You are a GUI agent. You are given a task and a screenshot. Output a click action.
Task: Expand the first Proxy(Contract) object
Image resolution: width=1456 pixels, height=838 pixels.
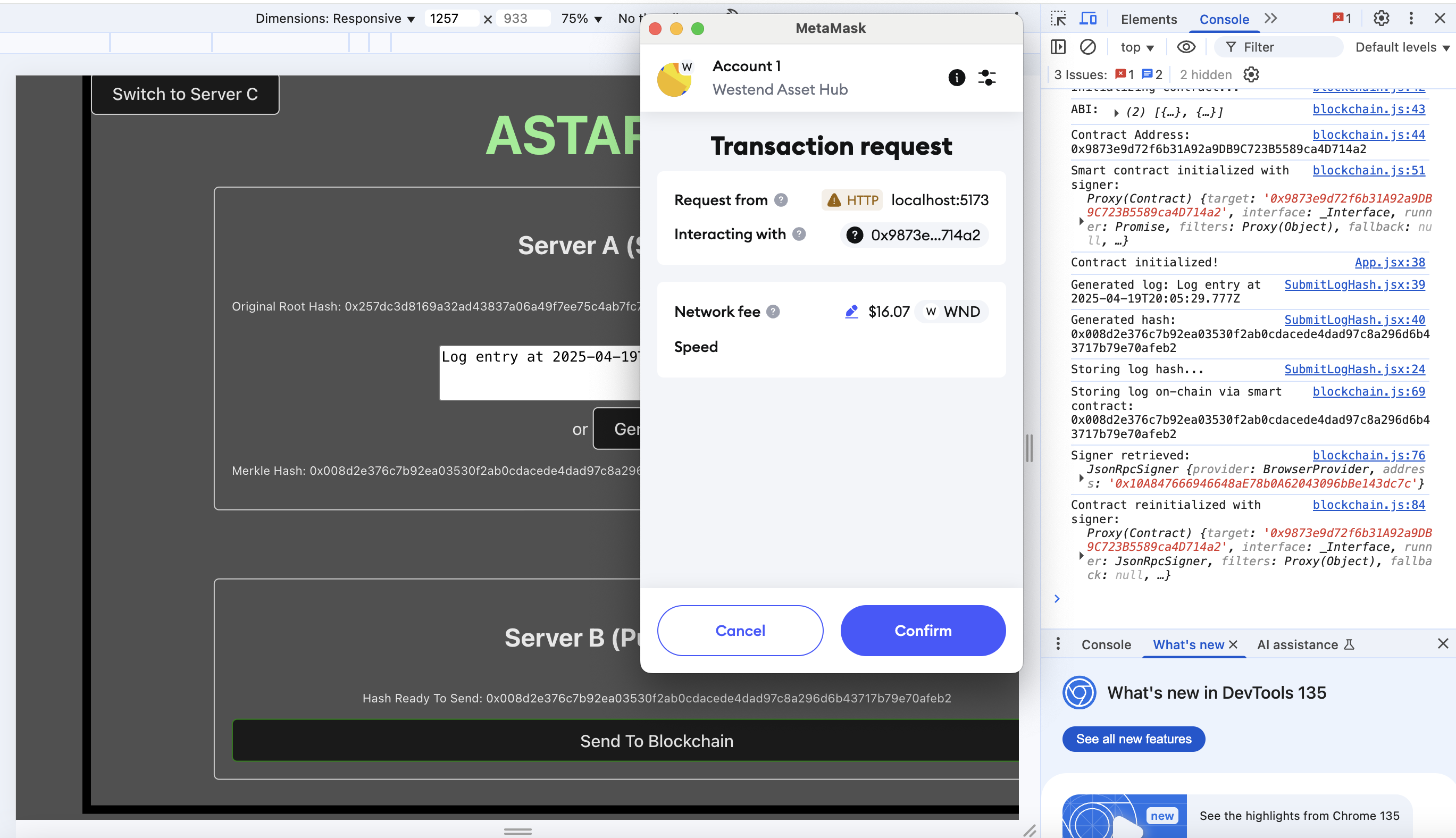point(1081,221)
